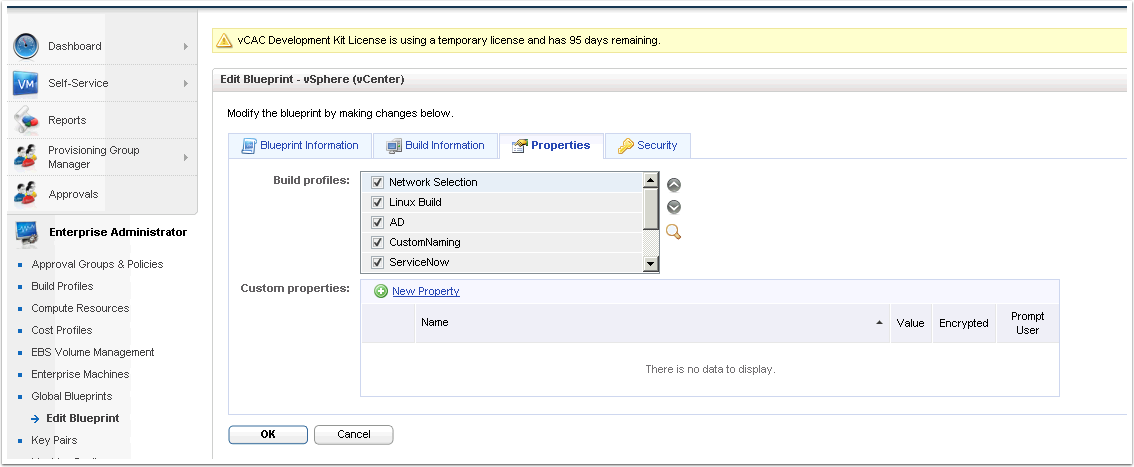This screenshot has width=1134, height=467.
Task: Toggle the ServiceNow profile checkbox
Action: (377, 262)
